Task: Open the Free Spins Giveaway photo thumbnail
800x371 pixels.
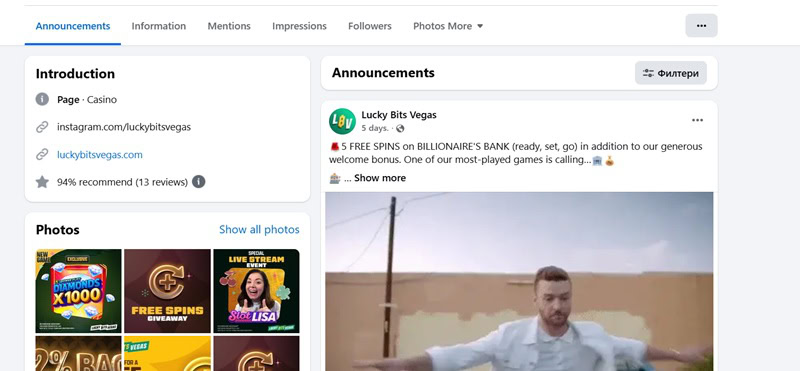Action: coord(167,291)
